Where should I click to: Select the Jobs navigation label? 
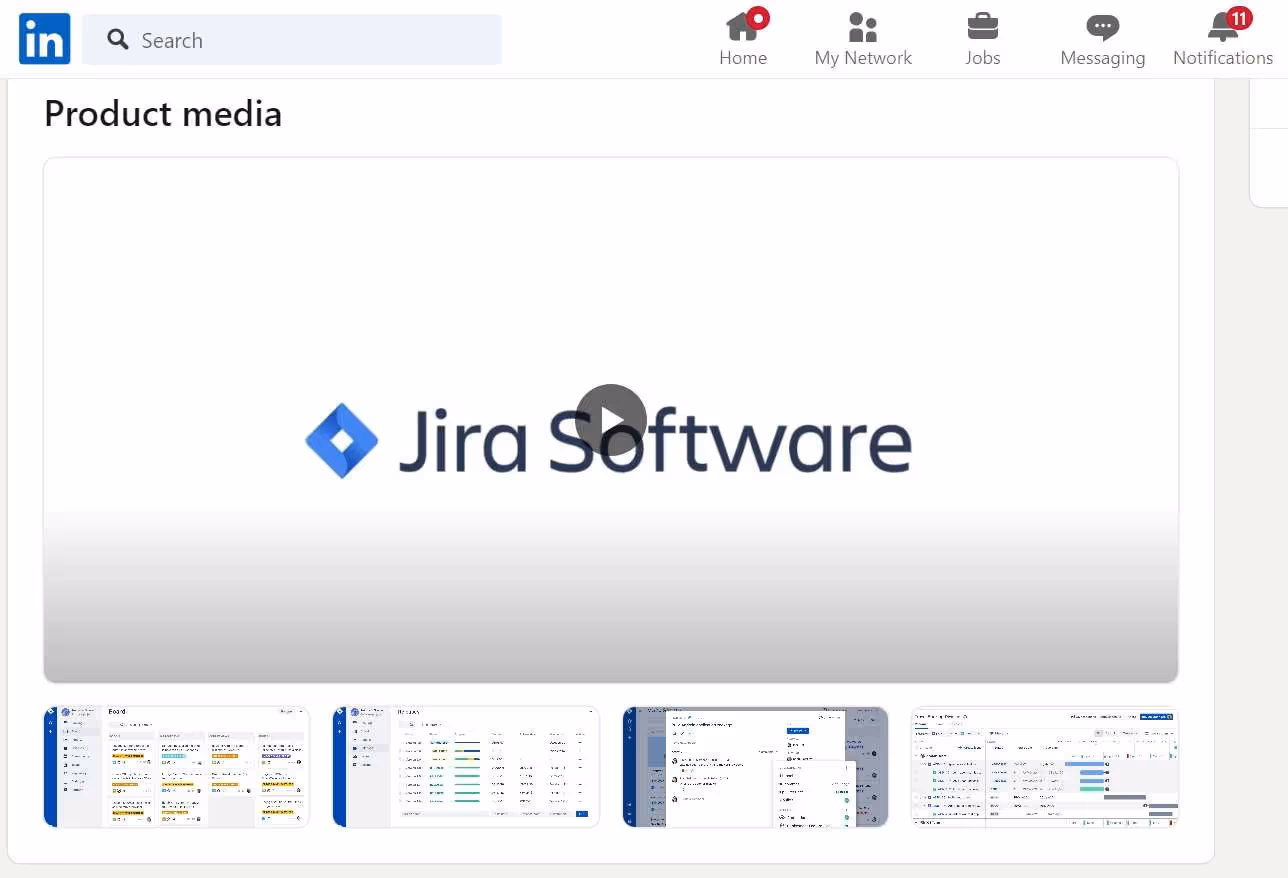tap(982, 57)
